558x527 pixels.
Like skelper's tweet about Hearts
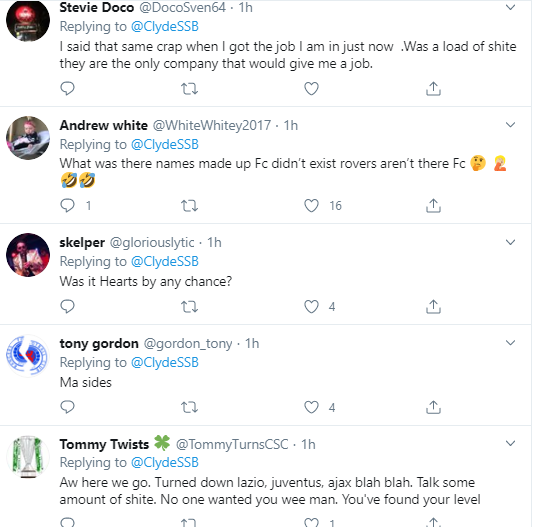pyautogui.click(x=311, y=306)
